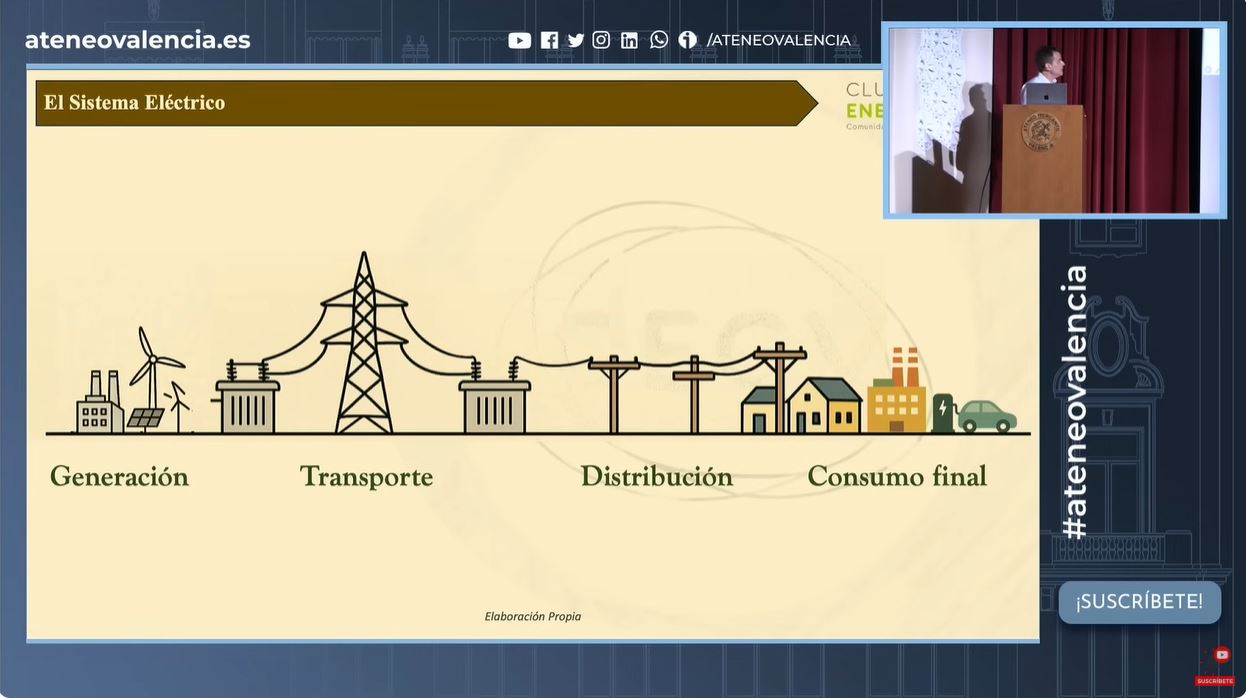Click the speaker camera thumbnail
Screen dimensions: 1246x698
tap(1054, 119)
